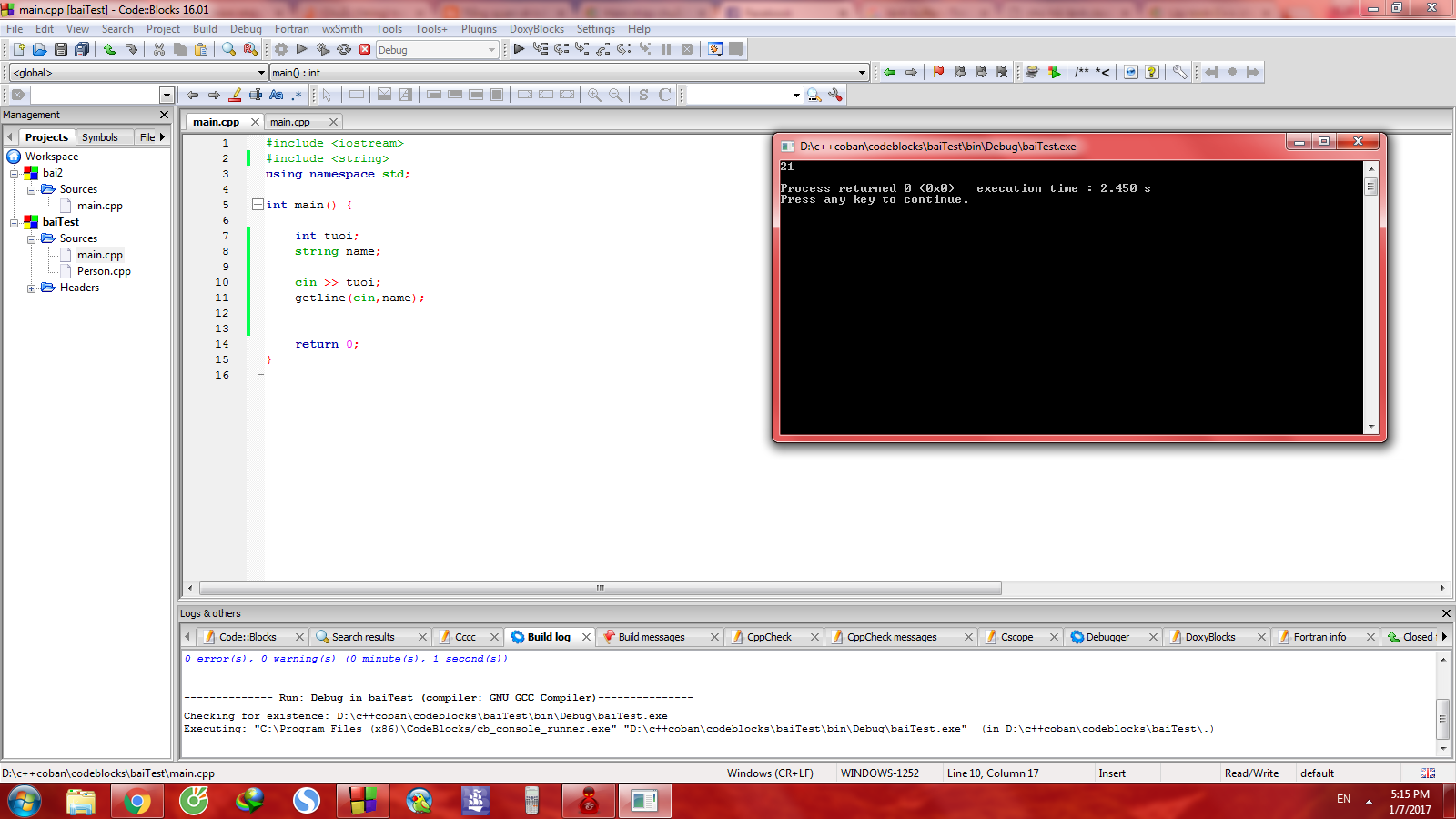Select Person.cpp in project tree
Viewport: 1456px width, 819px height.
(x=104, y=271)
